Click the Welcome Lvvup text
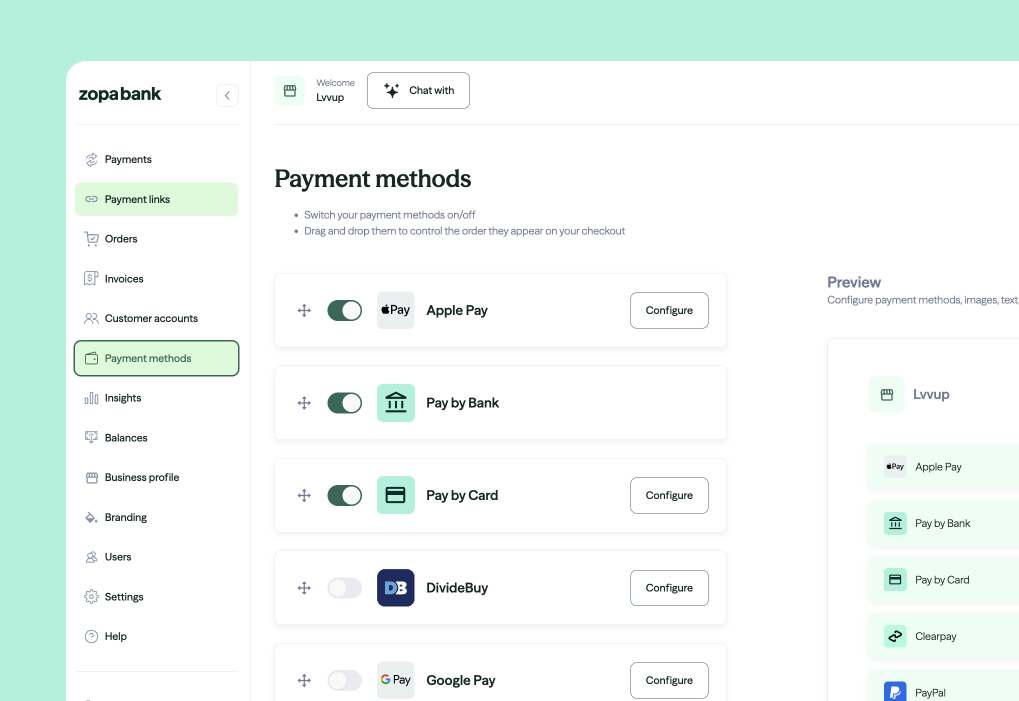Image resolution: width=1019 pixels, height=701 pixels. click(x=335, y=90)
